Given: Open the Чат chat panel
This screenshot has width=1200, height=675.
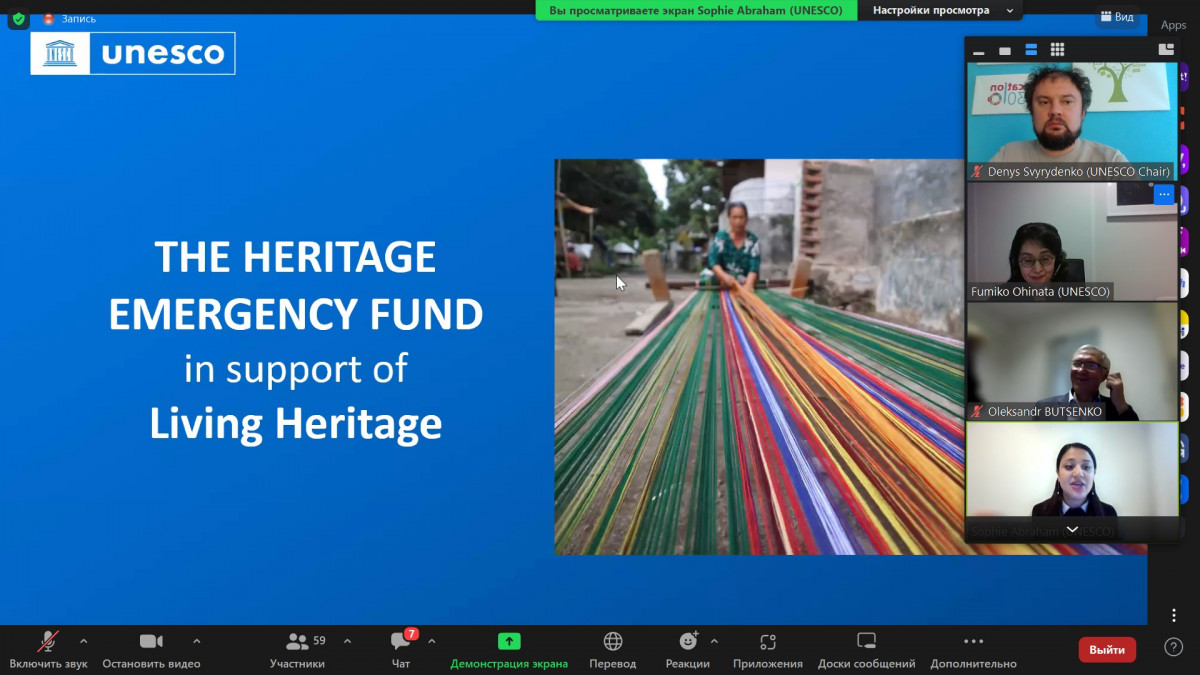Looking at the screenshot, I should point(401,649).
